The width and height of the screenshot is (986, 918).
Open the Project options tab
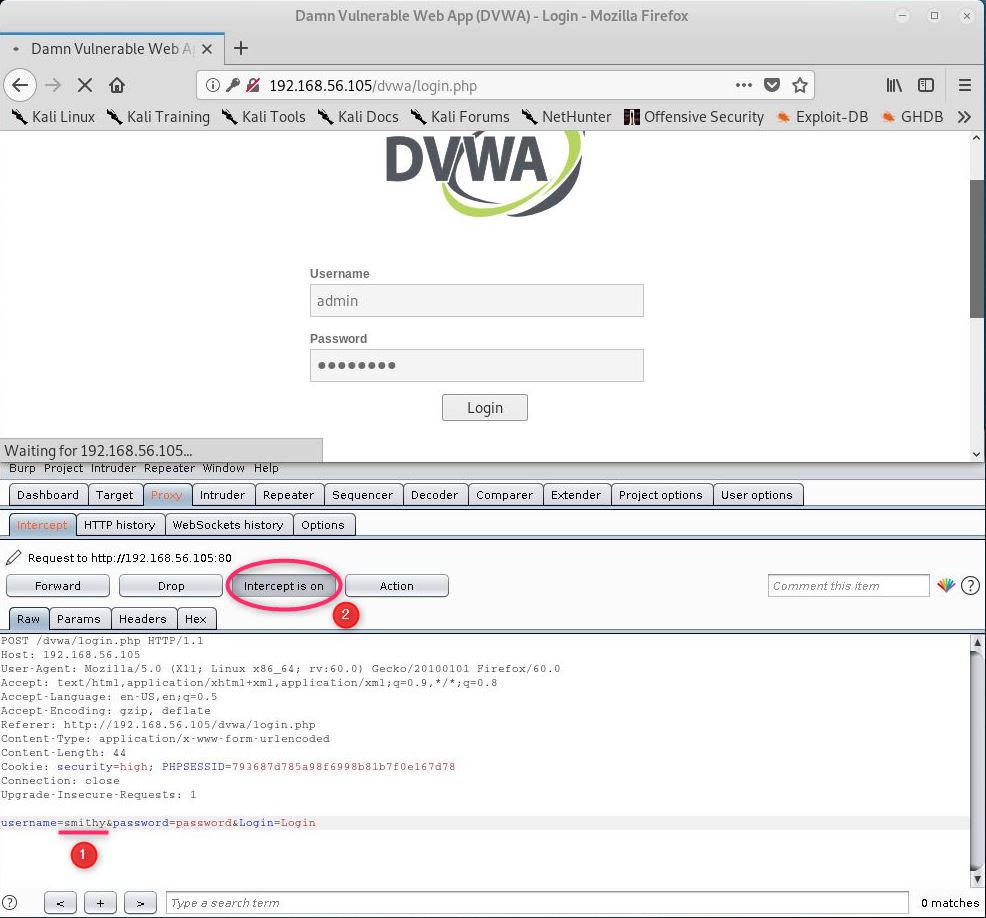tap(660, 495)
